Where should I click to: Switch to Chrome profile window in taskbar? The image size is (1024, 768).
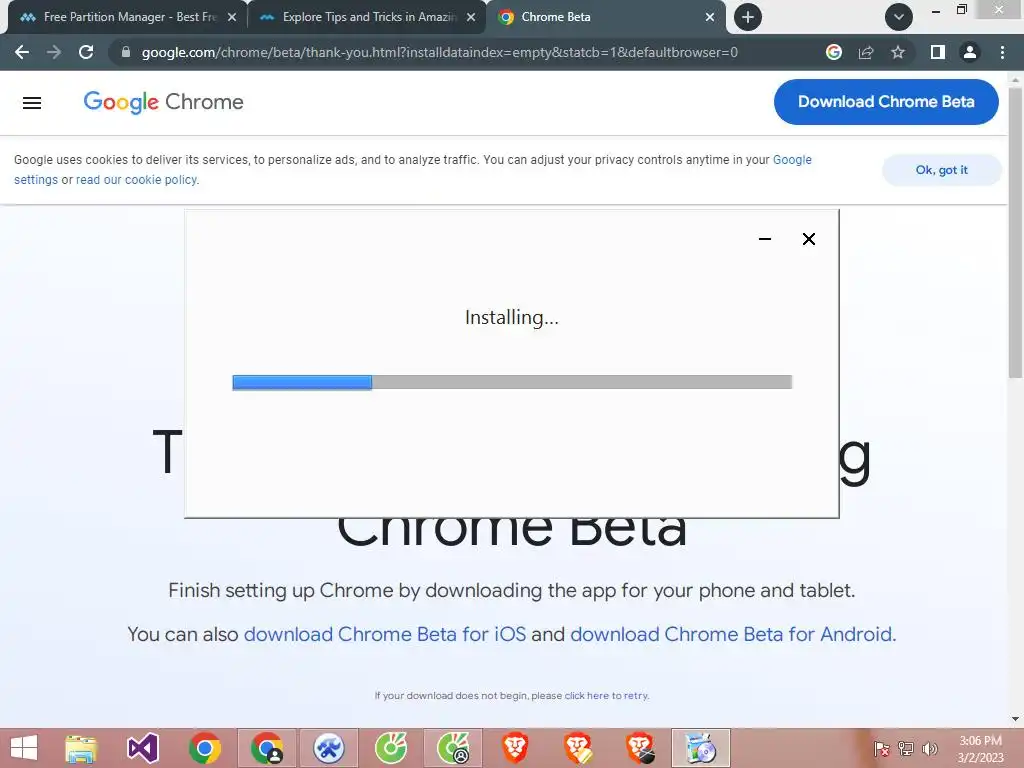266,748
